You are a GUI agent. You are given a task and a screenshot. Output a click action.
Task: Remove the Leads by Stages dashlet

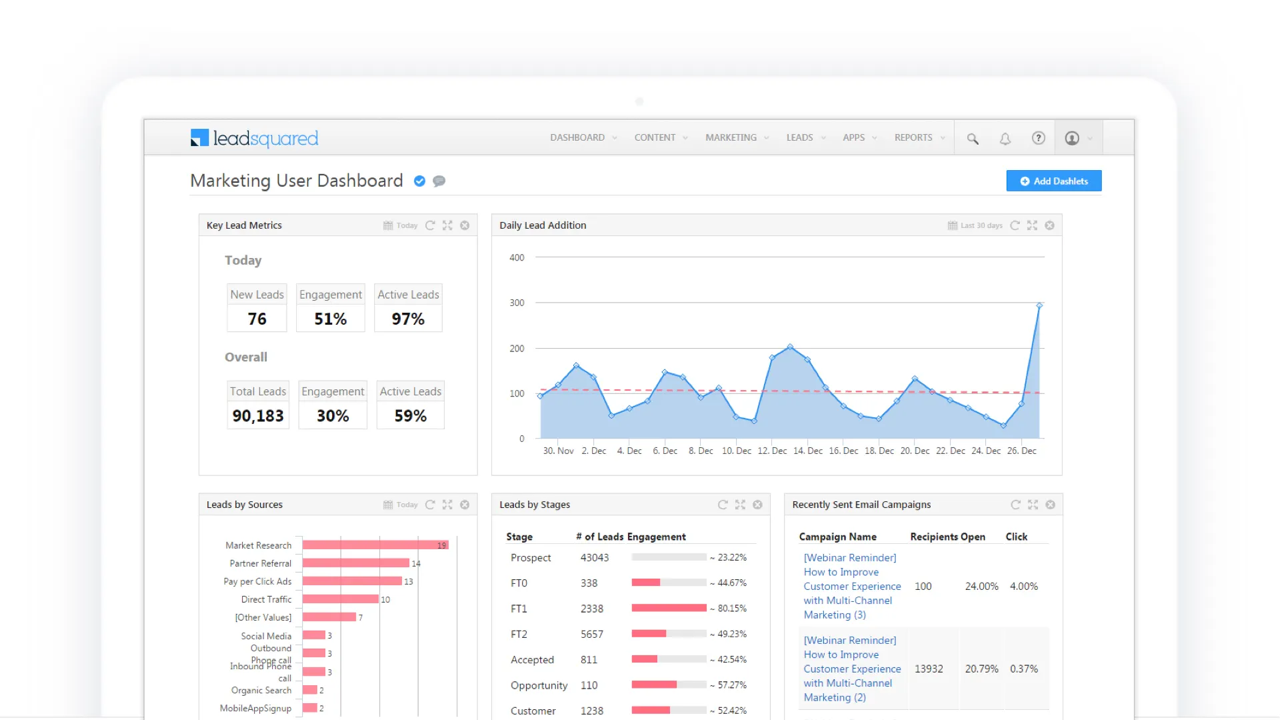point(758,505)
